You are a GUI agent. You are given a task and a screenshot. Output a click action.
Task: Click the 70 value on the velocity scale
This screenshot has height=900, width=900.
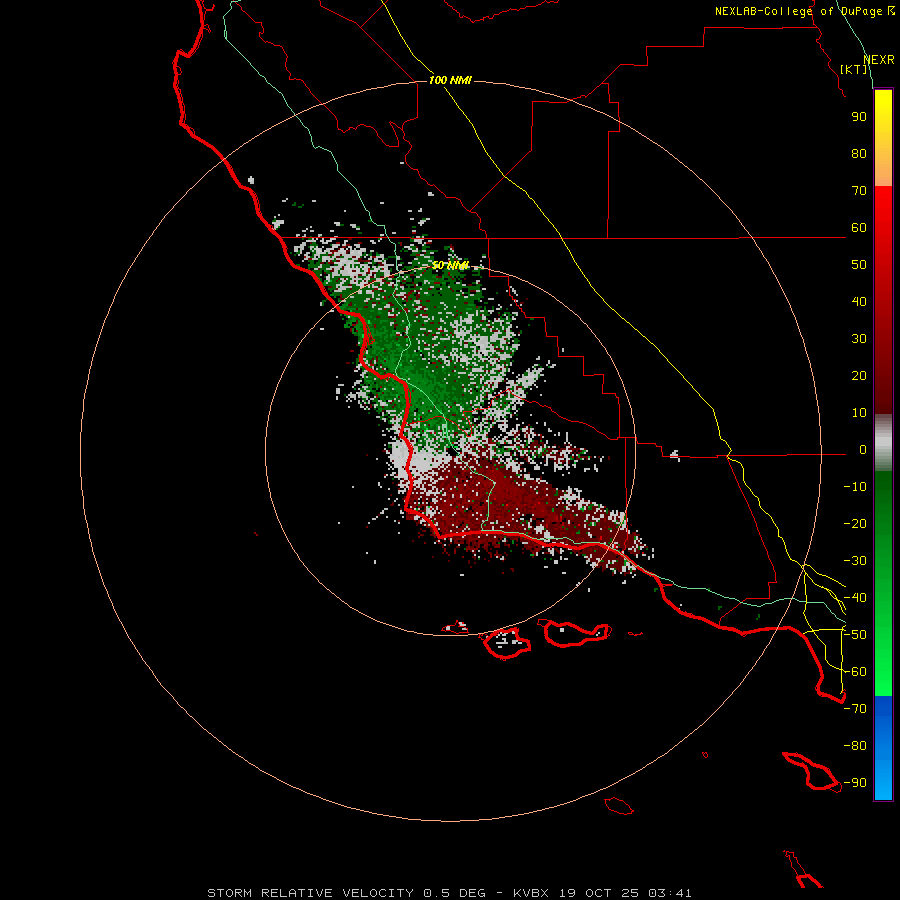point(859,191)
